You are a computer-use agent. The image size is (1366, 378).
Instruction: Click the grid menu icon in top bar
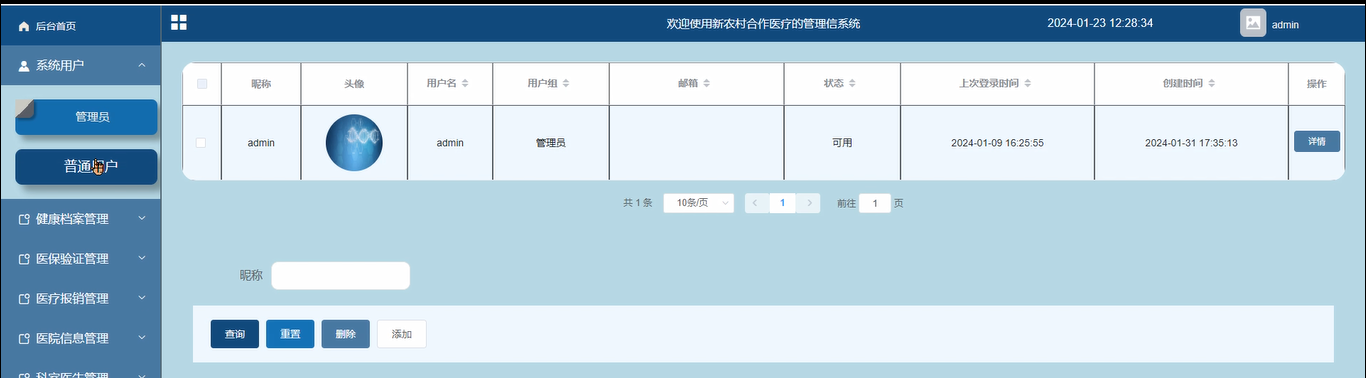[179, 22]
